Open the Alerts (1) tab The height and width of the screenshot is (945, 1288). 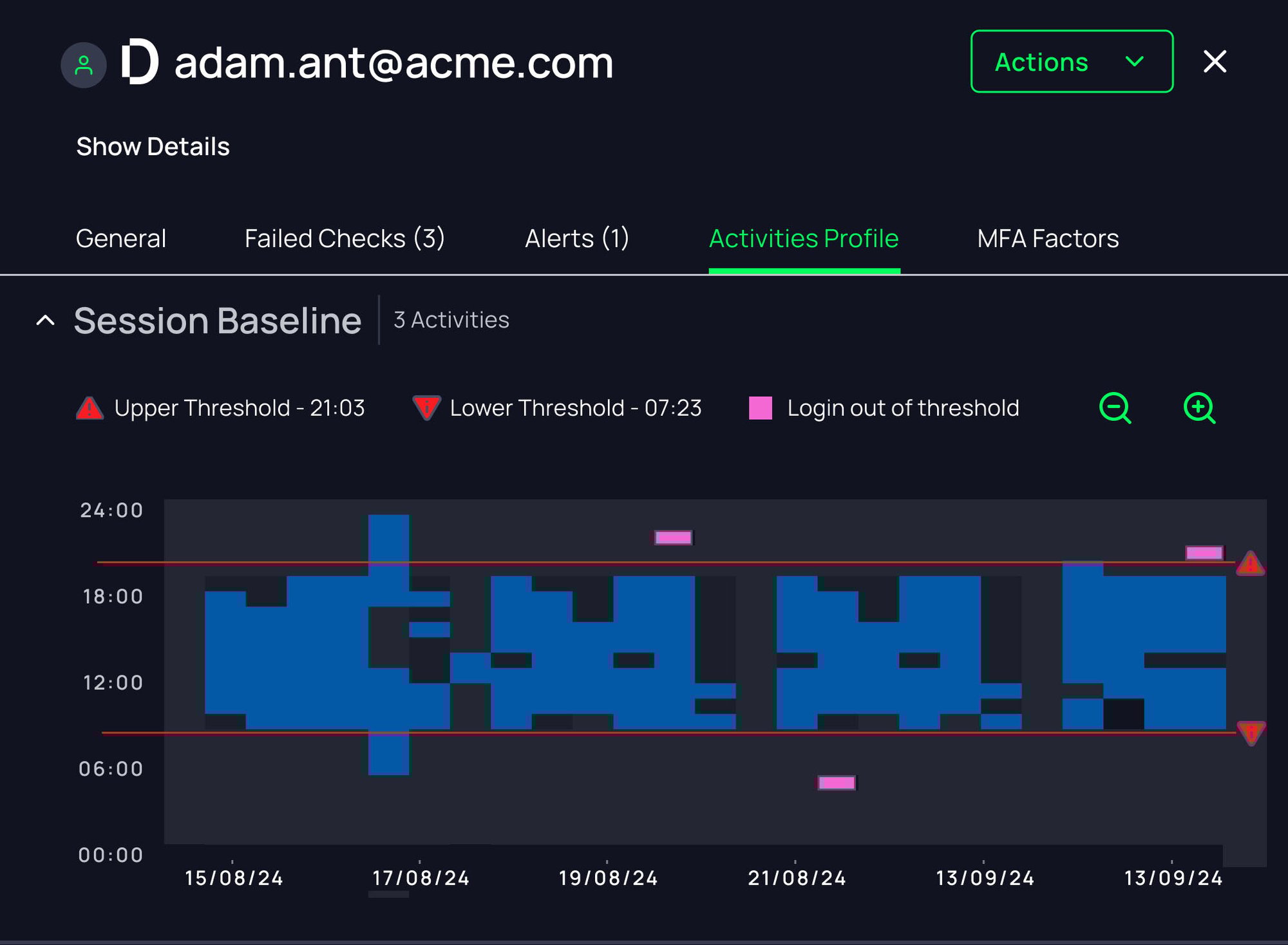(x=577, y=239)
